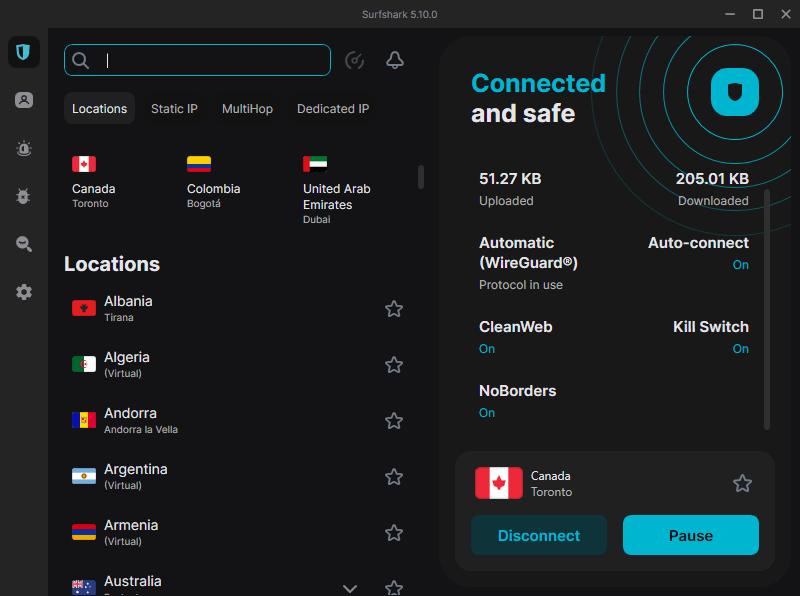Click the CleanWeb On status

click(487, 349)
